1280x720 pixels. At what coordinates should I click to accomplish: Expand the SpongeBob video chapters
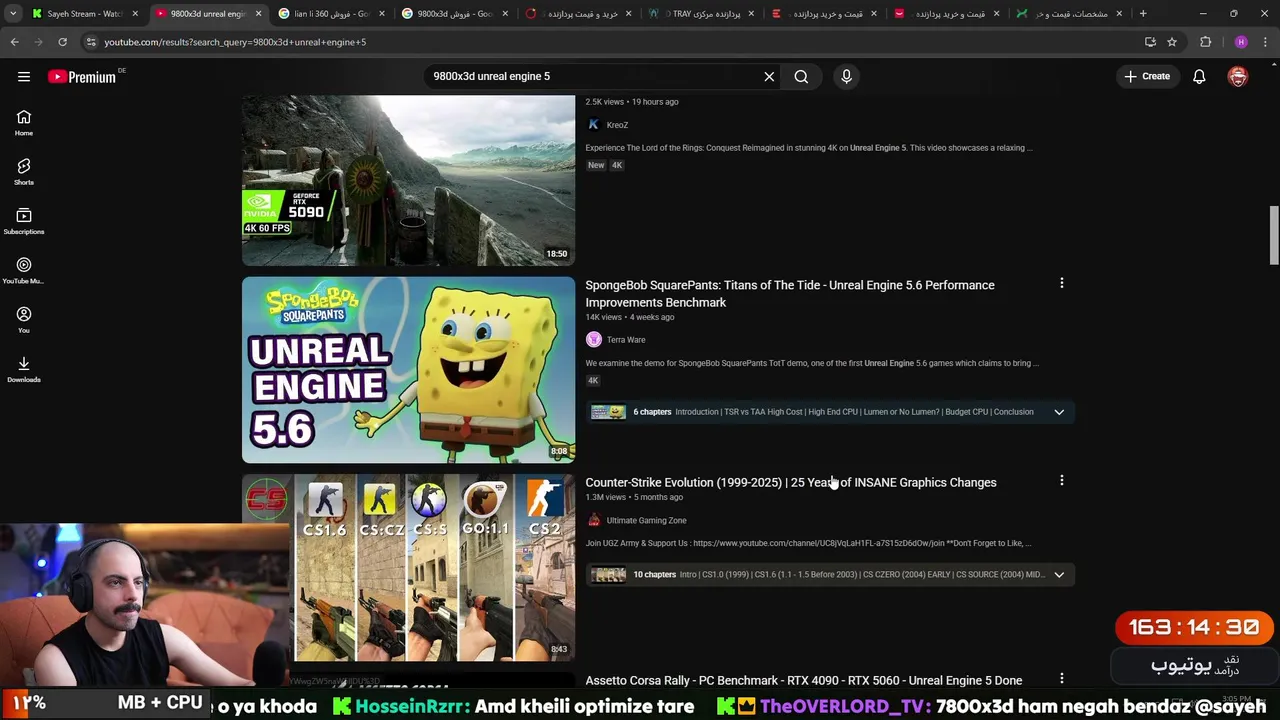[x=1059, y=412]
